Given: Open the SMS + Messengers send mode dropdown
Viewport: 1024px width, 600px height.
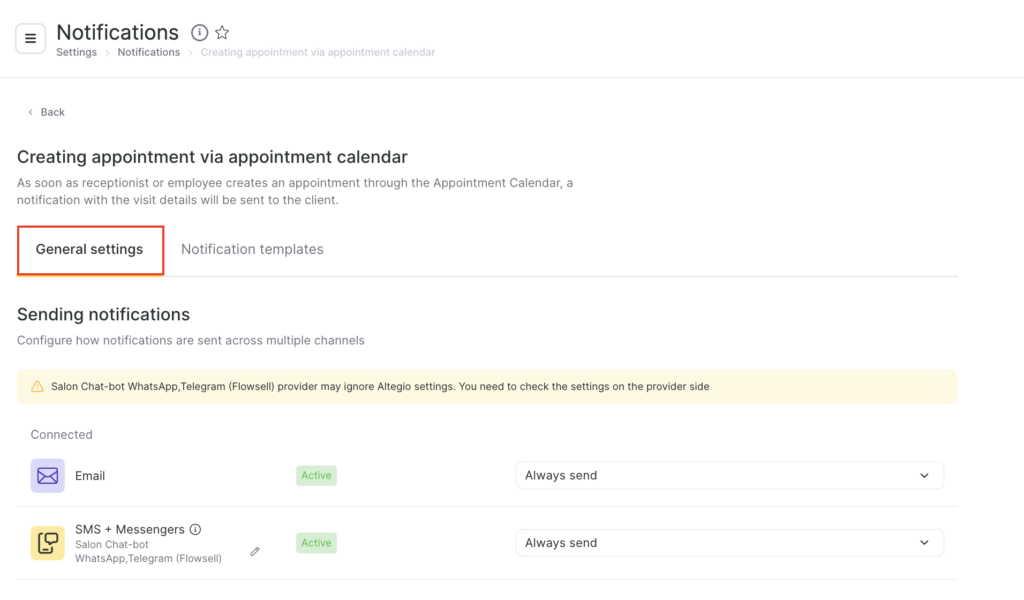Looking at the screenshot, I should click(x=729, y=543).
